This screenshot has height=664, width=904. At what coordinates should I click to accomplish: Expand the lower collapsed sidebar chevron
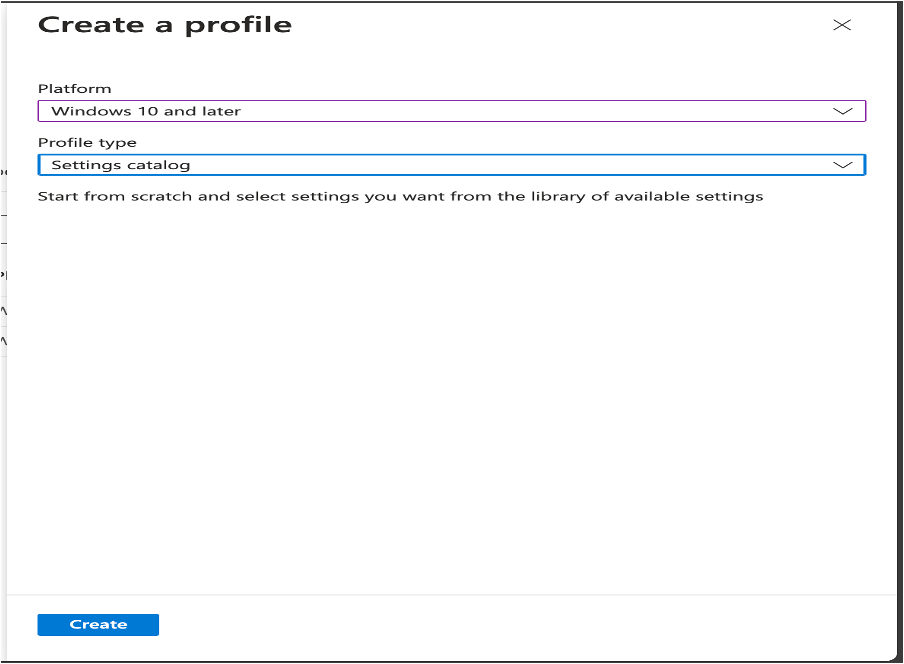(4, 340)
